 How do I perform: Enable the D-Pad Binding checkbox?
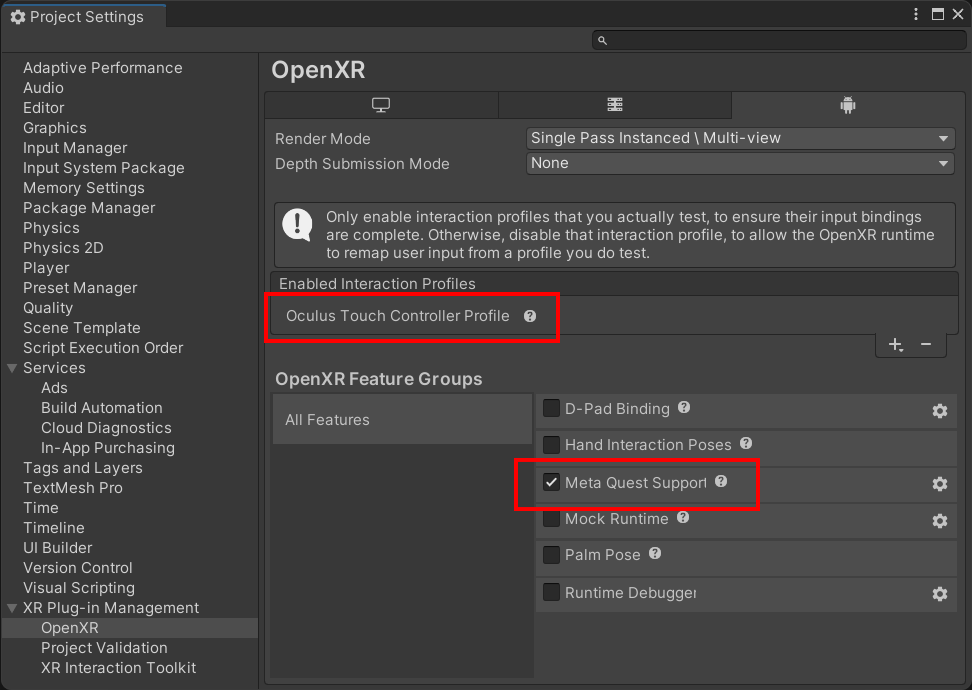(551, 408)
